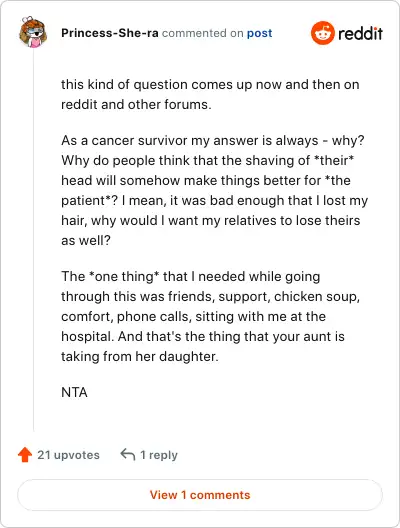Click the reply arrow icon
Screen dimensions: 400x528
pos(128,454)
